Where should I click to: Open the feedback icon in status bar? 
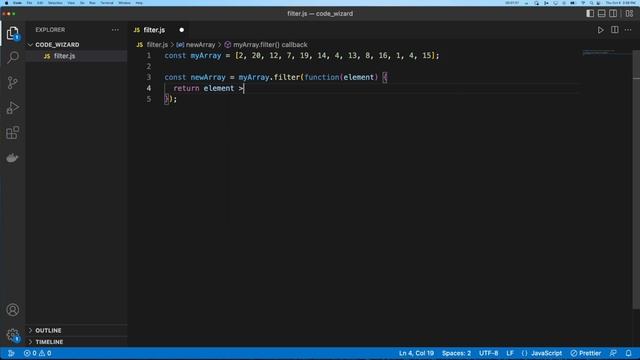point(613,353)
